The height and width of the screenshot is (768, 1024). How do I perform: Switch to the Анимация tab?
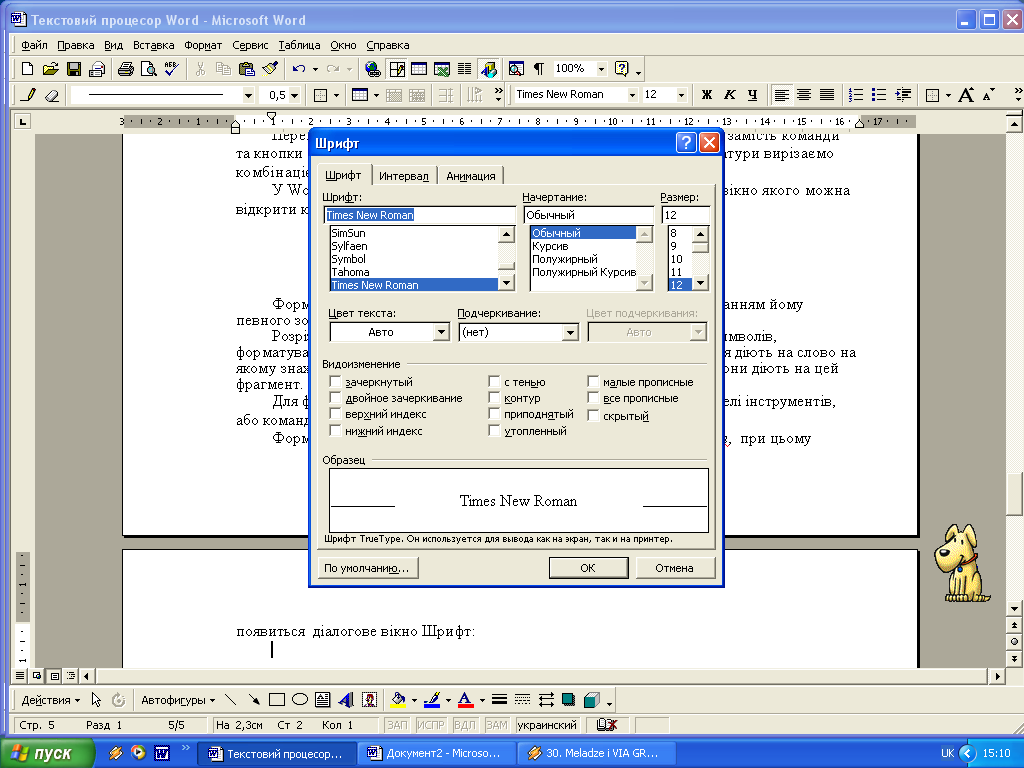[x=471, y=176]
